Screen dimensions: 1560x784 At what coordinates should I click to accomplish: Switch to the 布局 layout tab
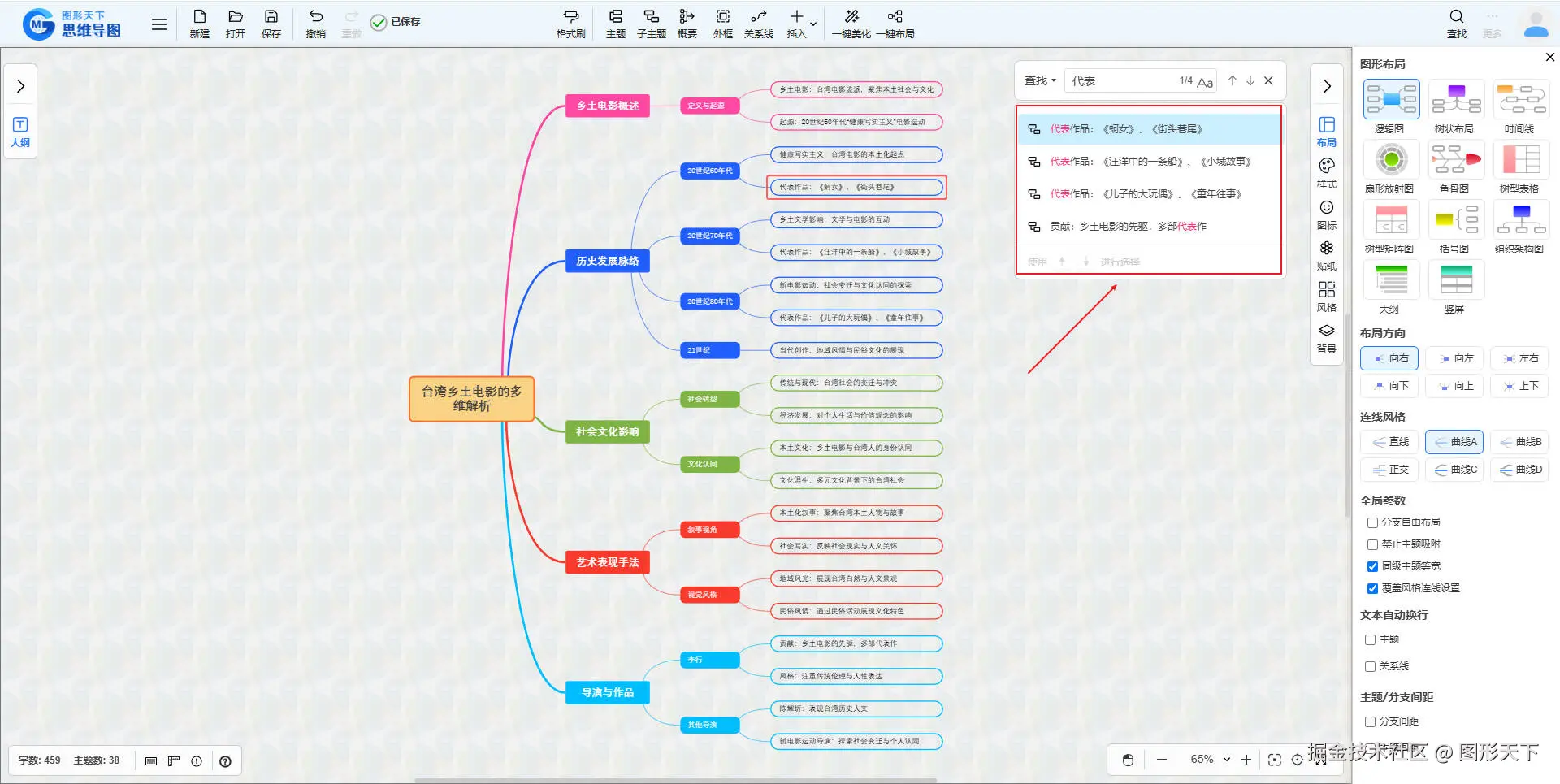(x=1327, y=132)
